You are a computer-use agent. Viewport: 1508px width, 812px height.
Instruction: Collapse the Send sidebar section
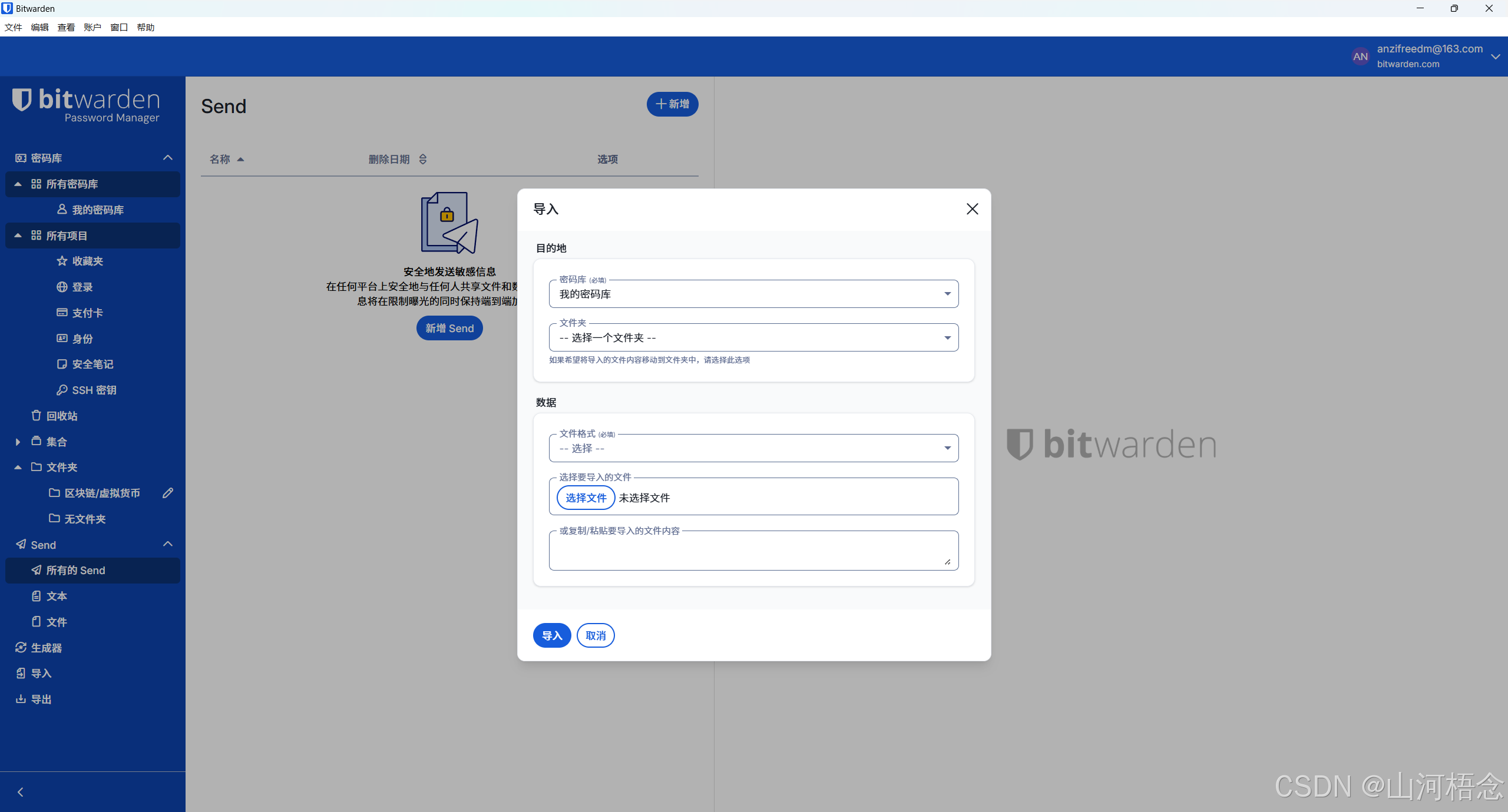coord(168,544)
